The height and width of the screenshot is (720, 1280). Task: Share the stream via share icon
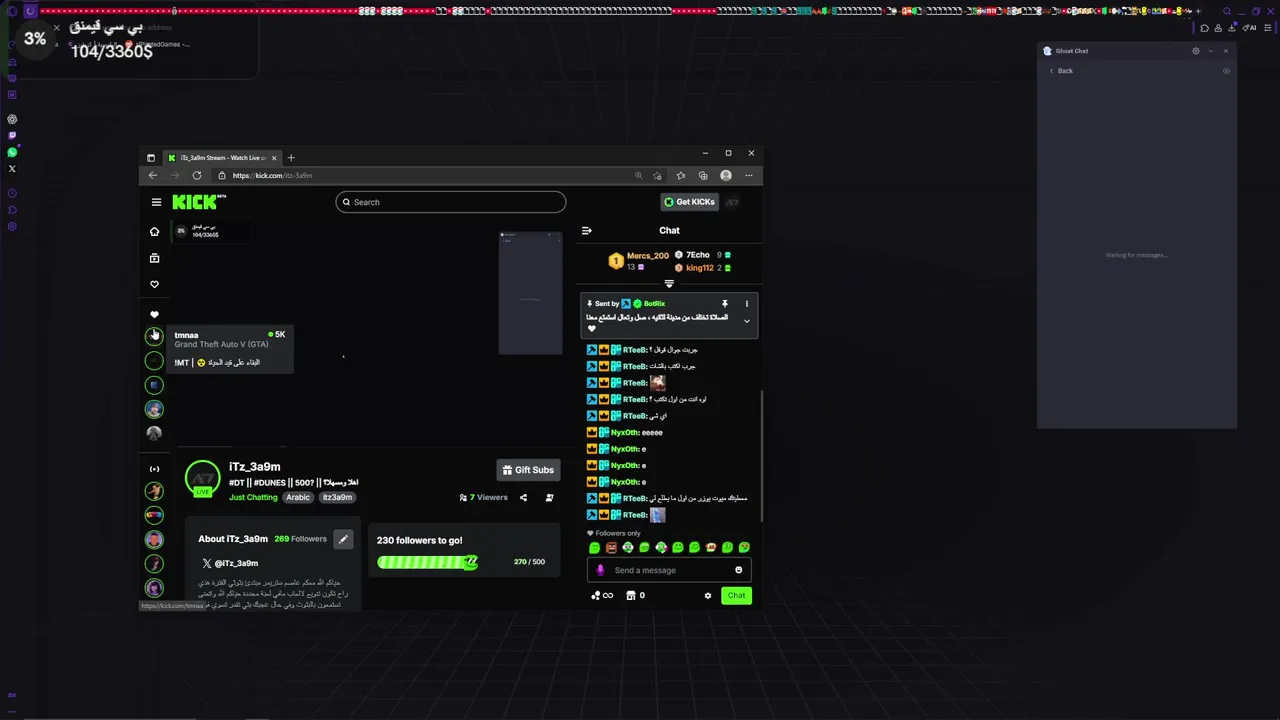[523, 497]
